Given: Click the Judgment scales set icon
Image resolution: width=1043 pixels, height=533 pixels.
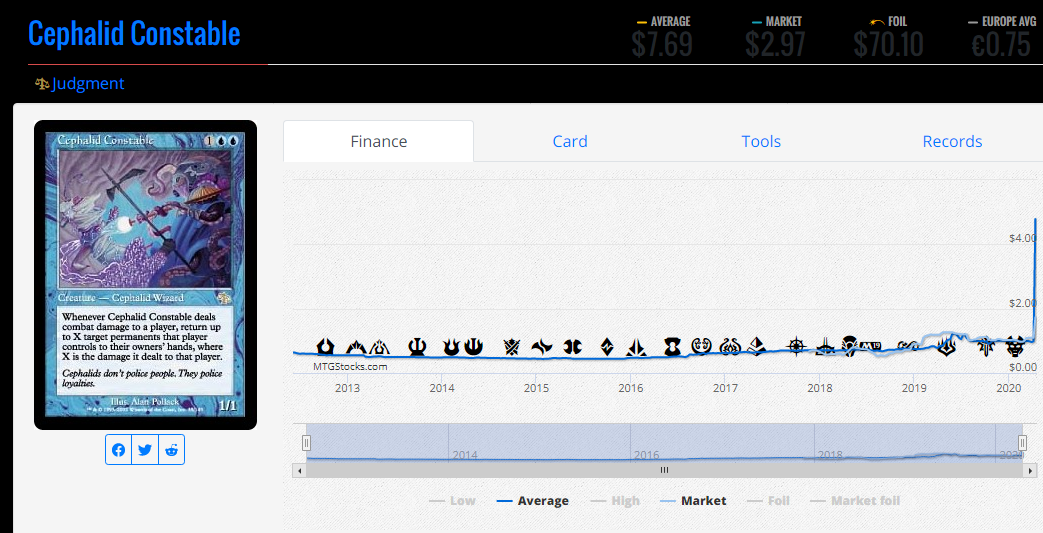Looking at the screenshot, I should pos(42,84).
